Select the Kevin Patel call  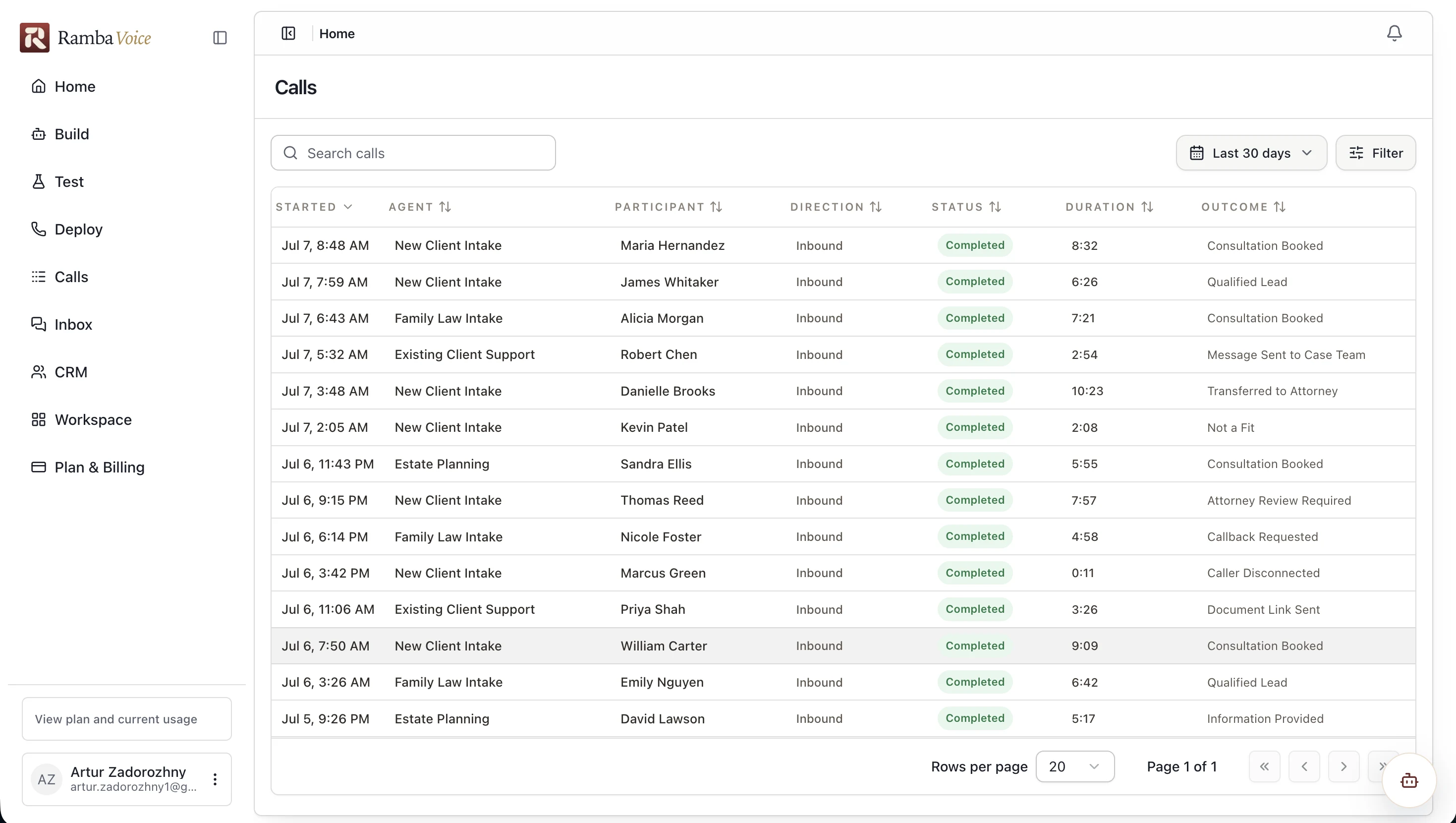point(843,428)
